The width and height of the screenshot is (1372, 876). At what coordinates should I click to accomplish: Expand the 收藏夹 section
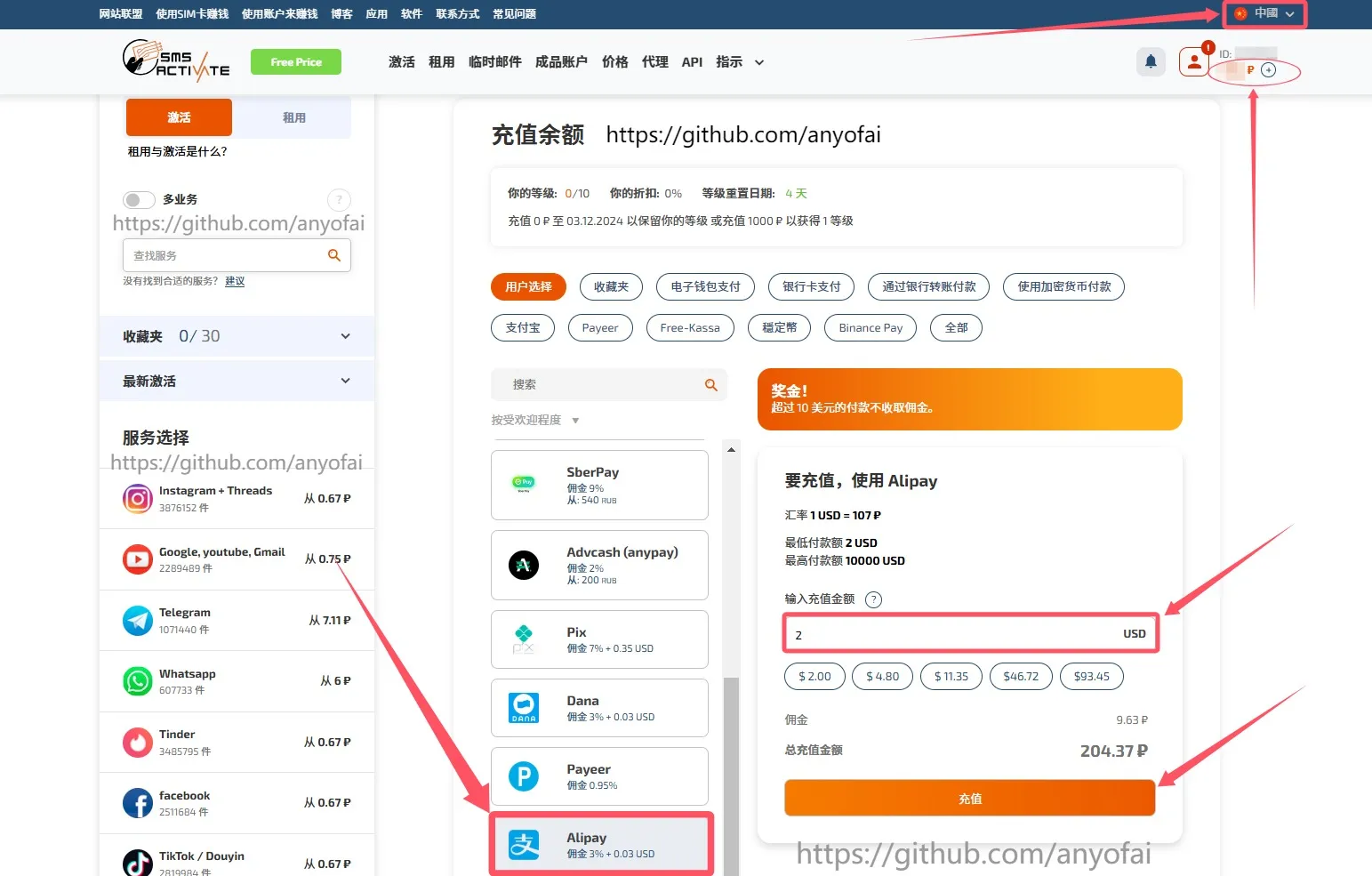pos(345,336)
